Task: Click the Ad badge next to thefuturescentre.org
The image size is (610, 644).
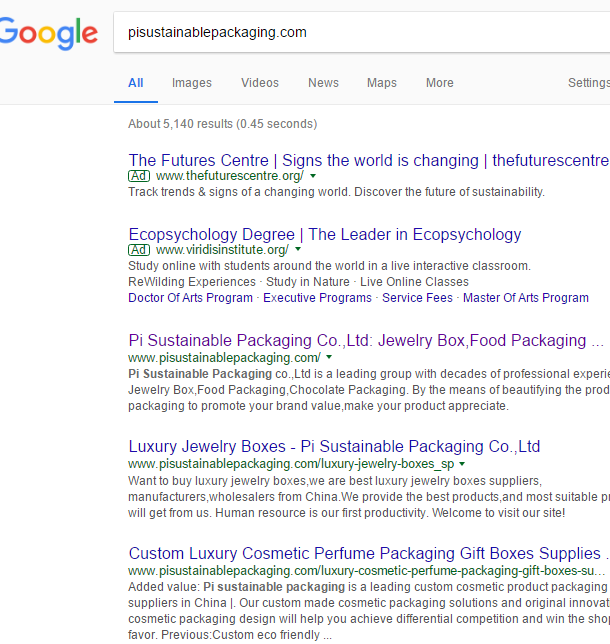Action: point(139,176)
